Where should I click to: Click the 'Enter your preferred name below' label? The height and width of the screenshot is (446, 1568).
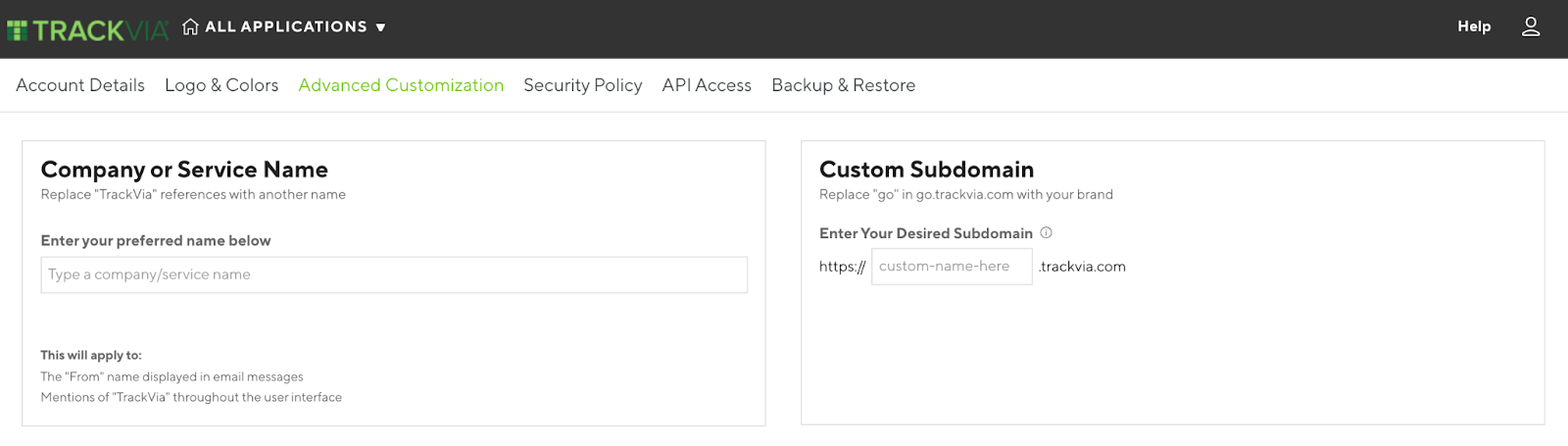156,240
